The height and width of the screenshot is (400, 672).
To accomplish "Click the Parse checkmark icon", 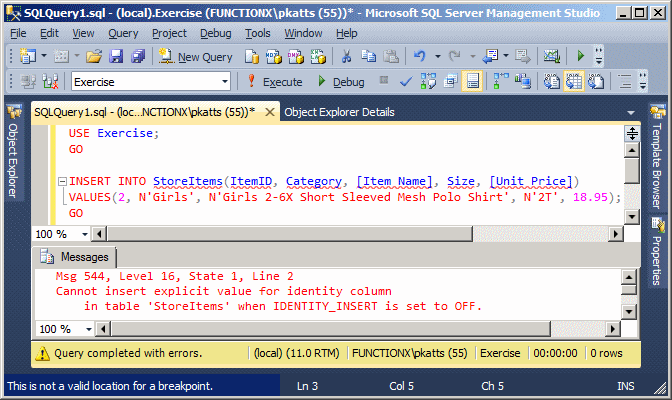I will 405,81.
